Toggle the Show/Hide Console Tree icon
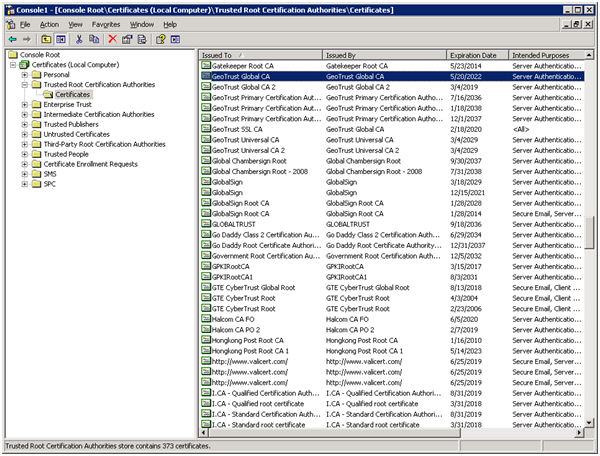600x456 pixels. coord(61,39)
